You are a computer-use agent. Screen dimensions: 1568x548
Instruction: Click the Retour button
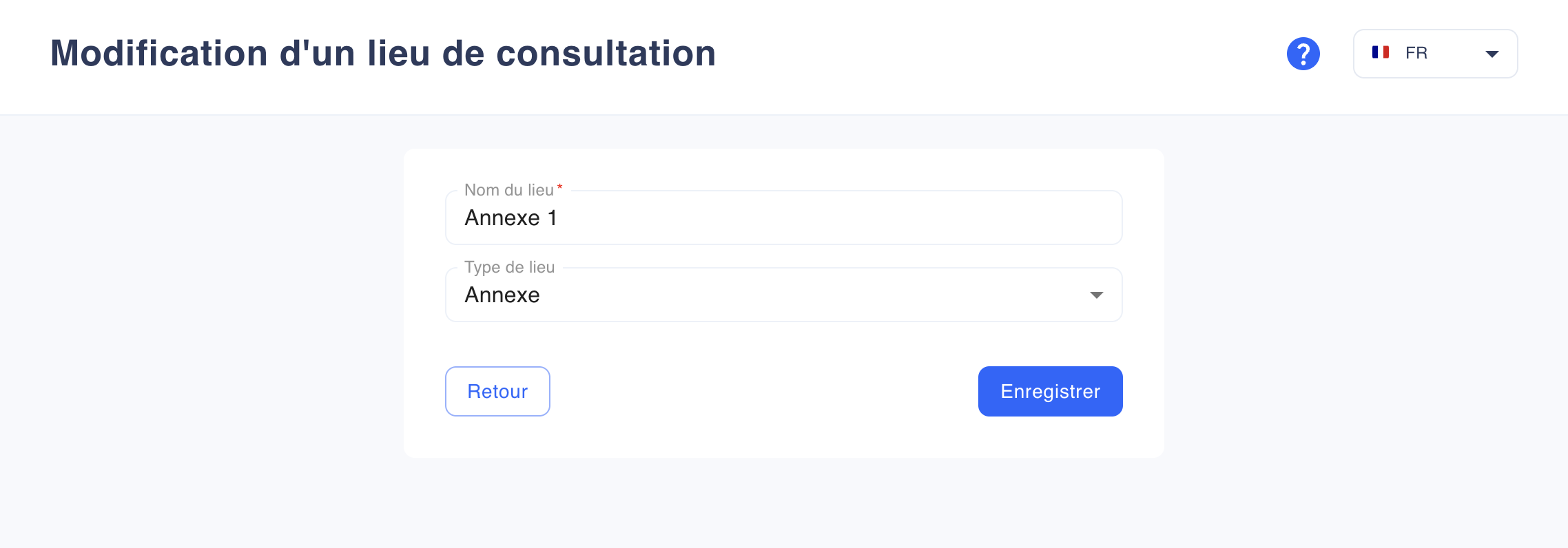(497, 391)
